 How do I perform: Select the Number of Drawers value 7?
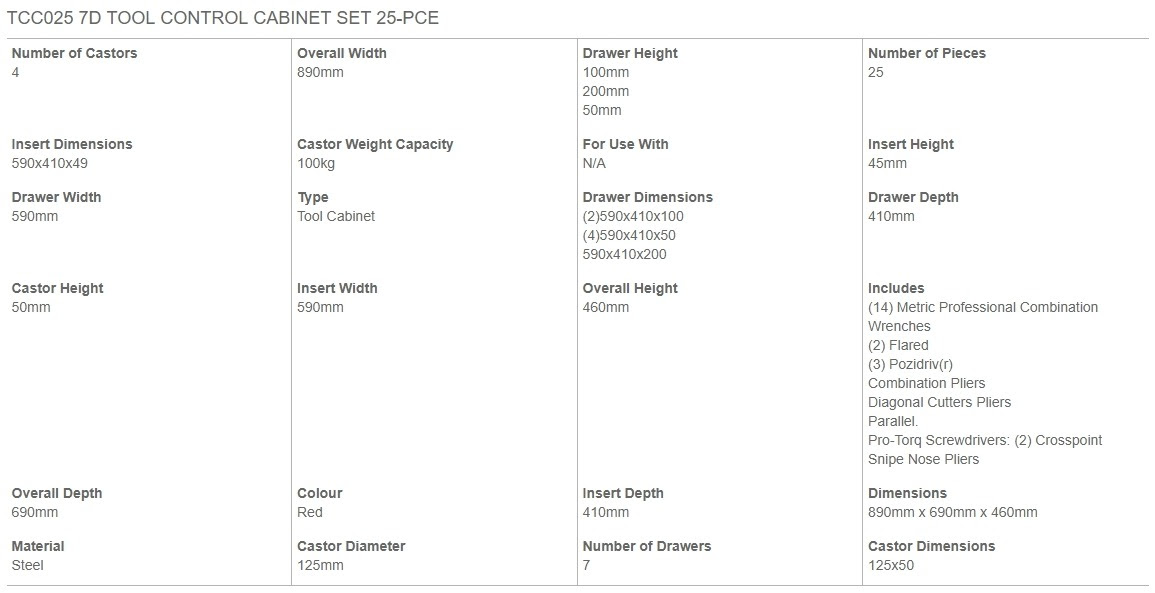tap(586, 566)
